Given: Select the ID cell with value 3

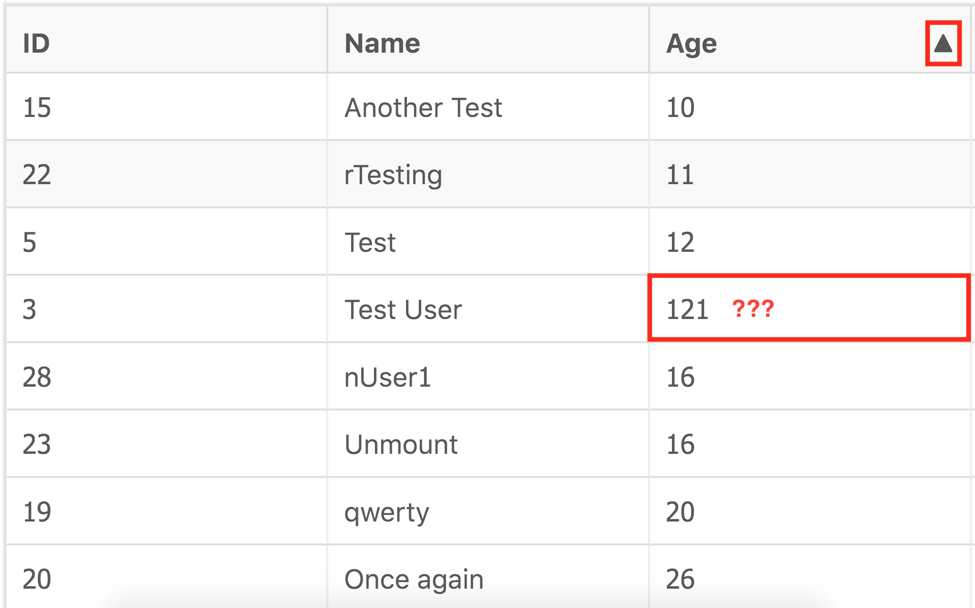Looking at the screenshot, I should pyautogui.click(x=167, y=309).
